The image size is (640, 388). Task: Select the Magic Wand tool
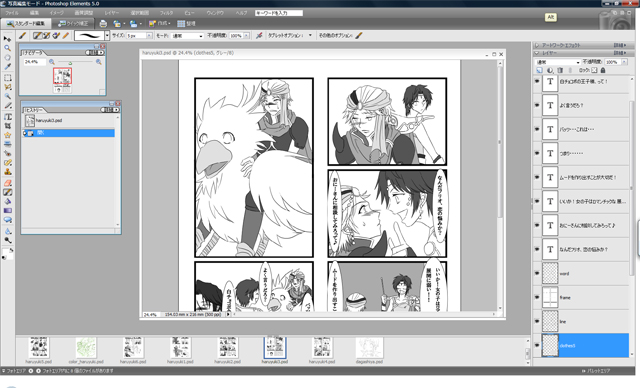7,96
